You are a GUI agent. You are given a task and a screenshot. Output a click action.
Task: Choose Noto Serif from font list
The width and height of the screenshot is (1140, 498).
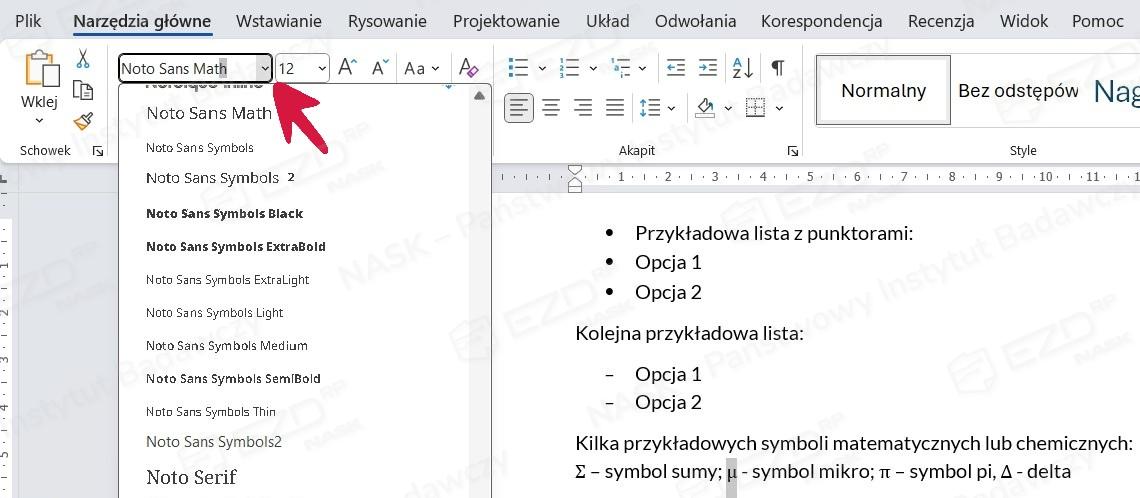pos(191,477)
